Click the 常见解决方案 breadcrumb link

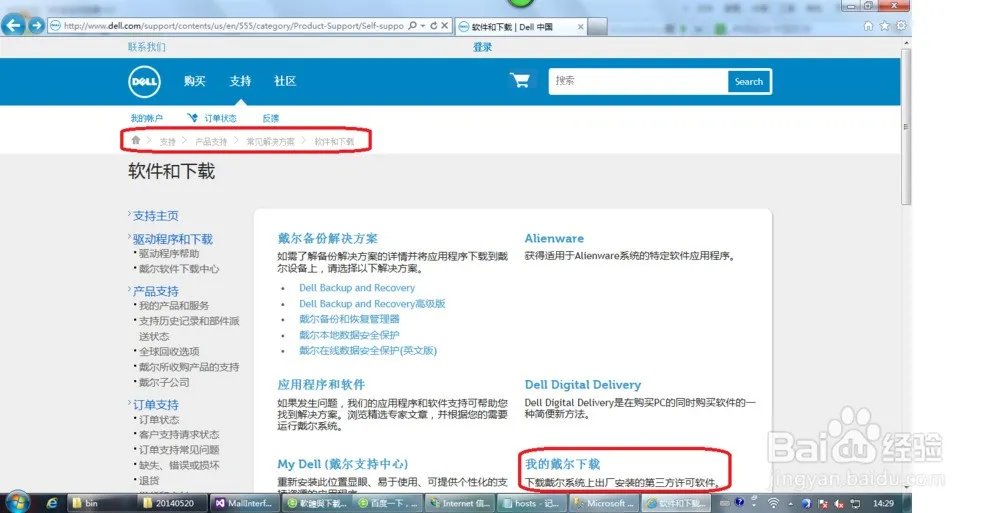click(x=270, y=141)
